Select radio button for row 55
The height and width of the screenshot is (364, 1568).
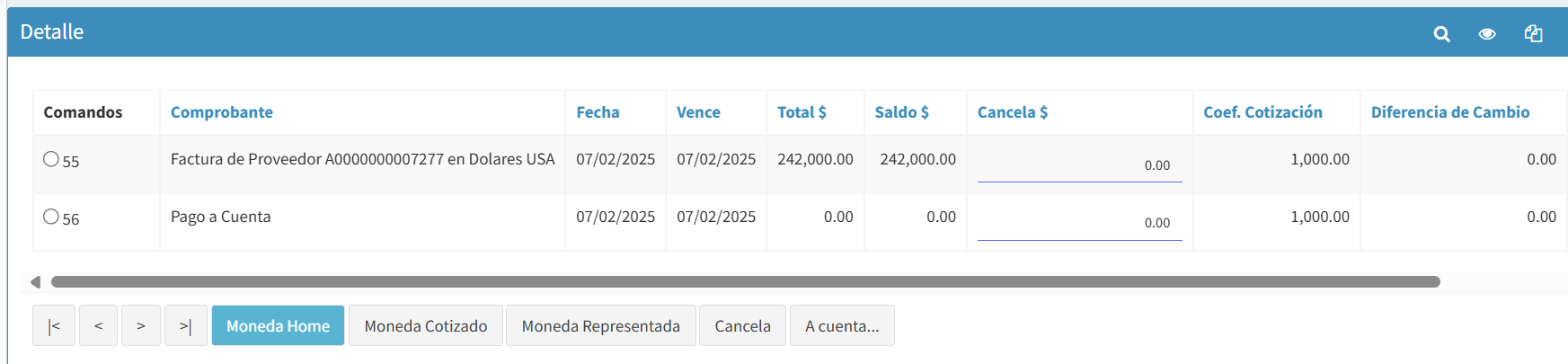[x=51, y=159]
